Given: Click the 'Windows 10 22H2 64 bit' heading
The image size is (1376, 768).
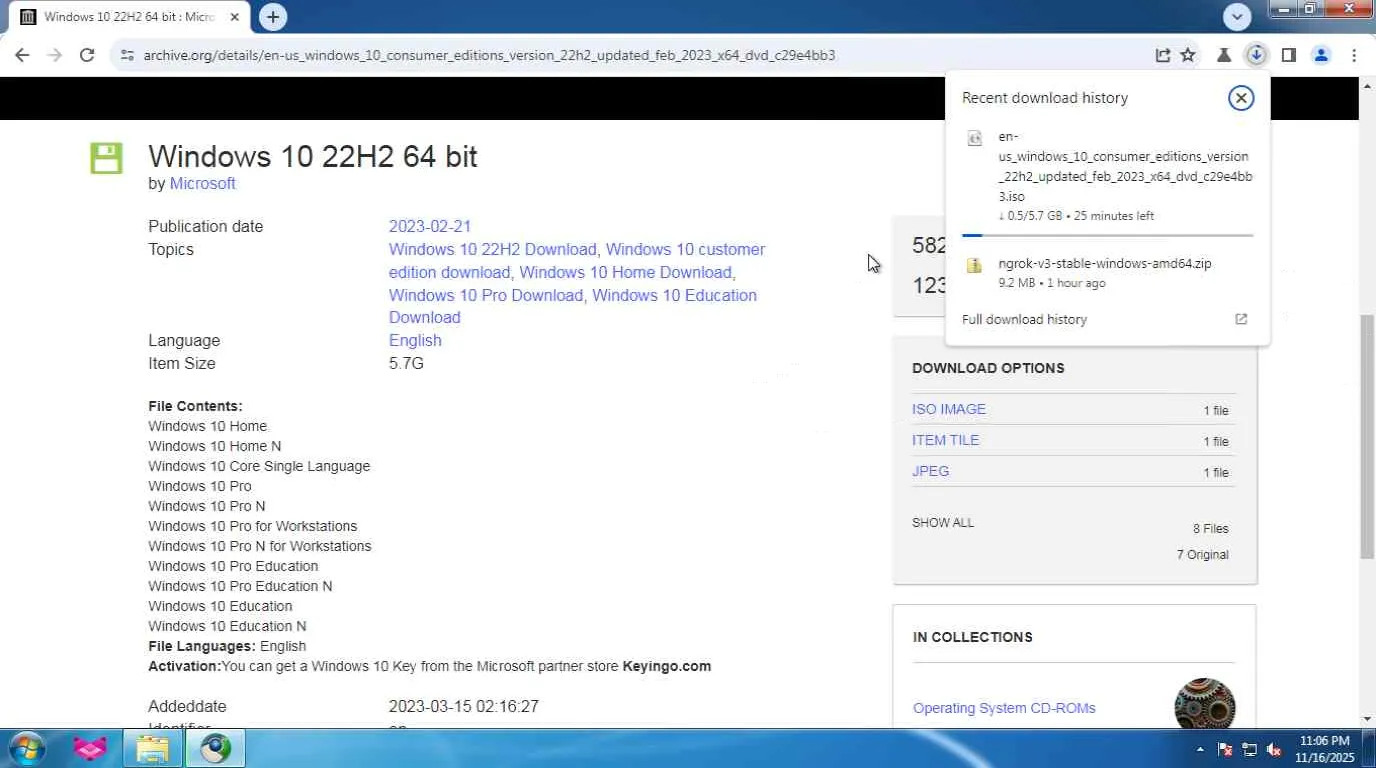Looking at the screenshot, I should [x=313, y=157].
